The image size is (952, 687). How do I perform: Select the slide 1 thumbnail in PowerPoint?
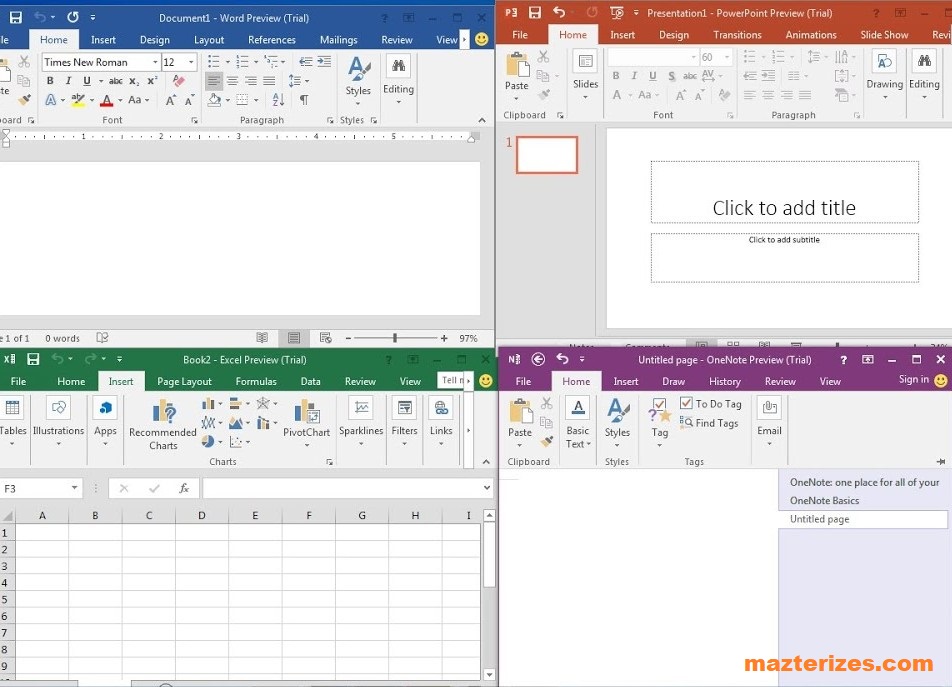tap(546, 155)
